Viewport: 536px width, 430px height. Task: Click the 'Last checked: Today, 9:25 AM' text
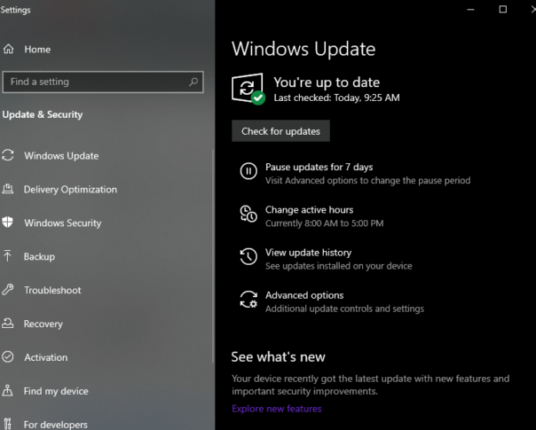click(x=337, y=98)
